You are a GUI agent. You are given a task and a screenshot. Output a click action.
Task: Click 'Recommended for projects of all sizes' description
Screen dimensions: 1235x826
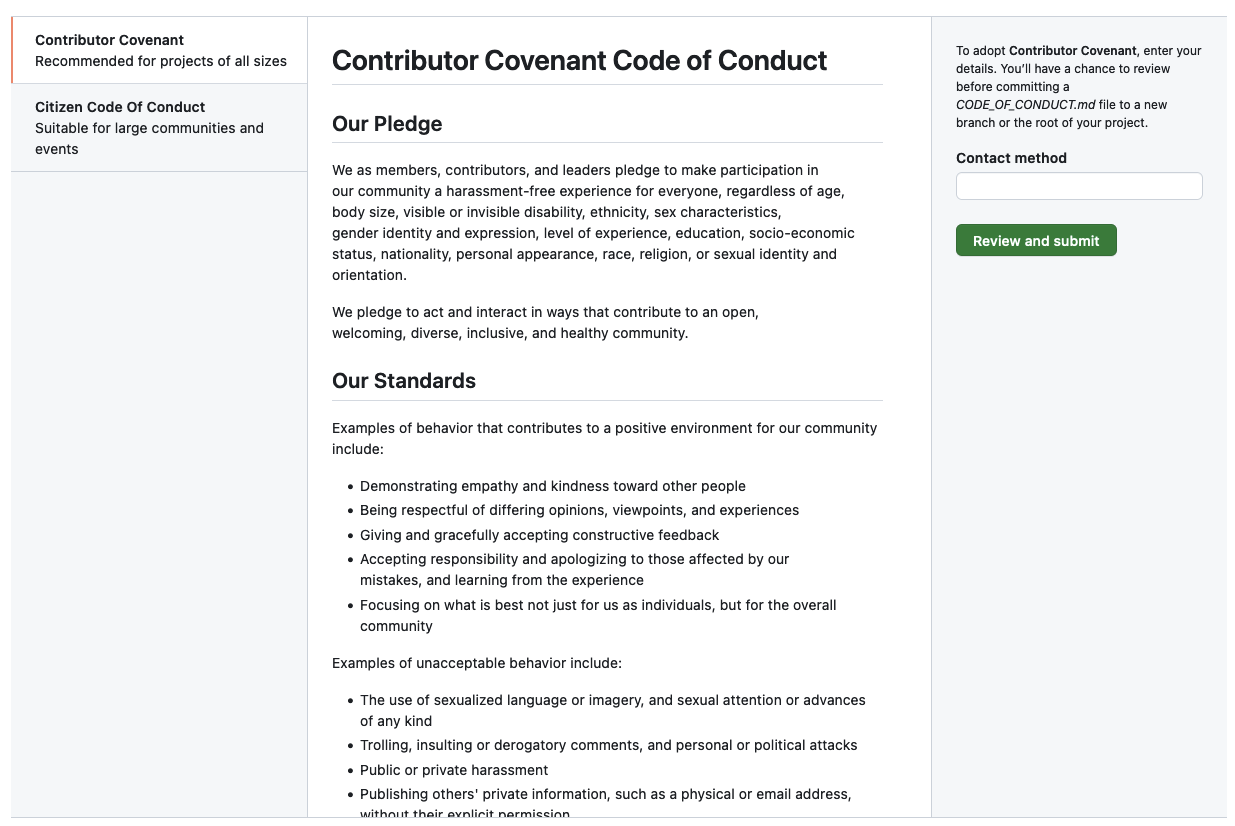point(160,61)
